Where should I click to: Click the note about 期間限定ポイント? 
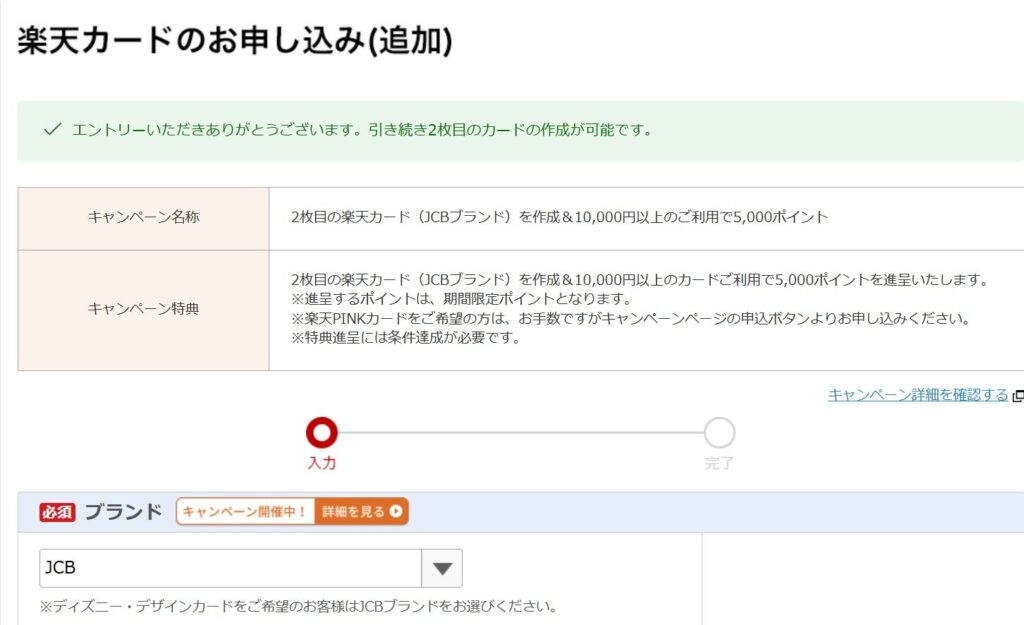coord(462,299)
